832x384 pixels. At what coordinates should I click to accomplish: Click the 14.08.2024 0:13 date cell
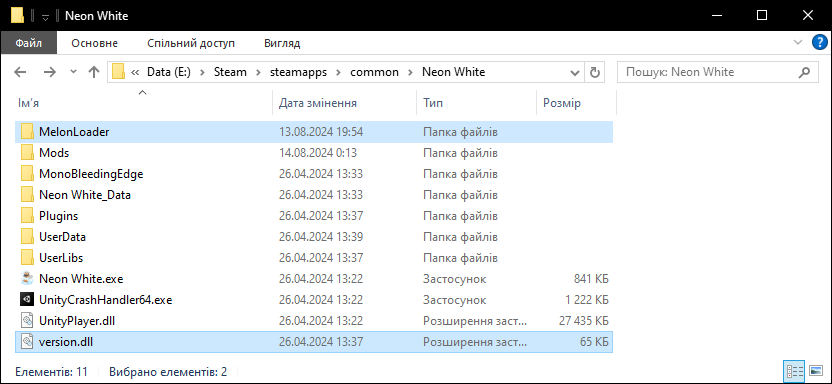(318, 153)
